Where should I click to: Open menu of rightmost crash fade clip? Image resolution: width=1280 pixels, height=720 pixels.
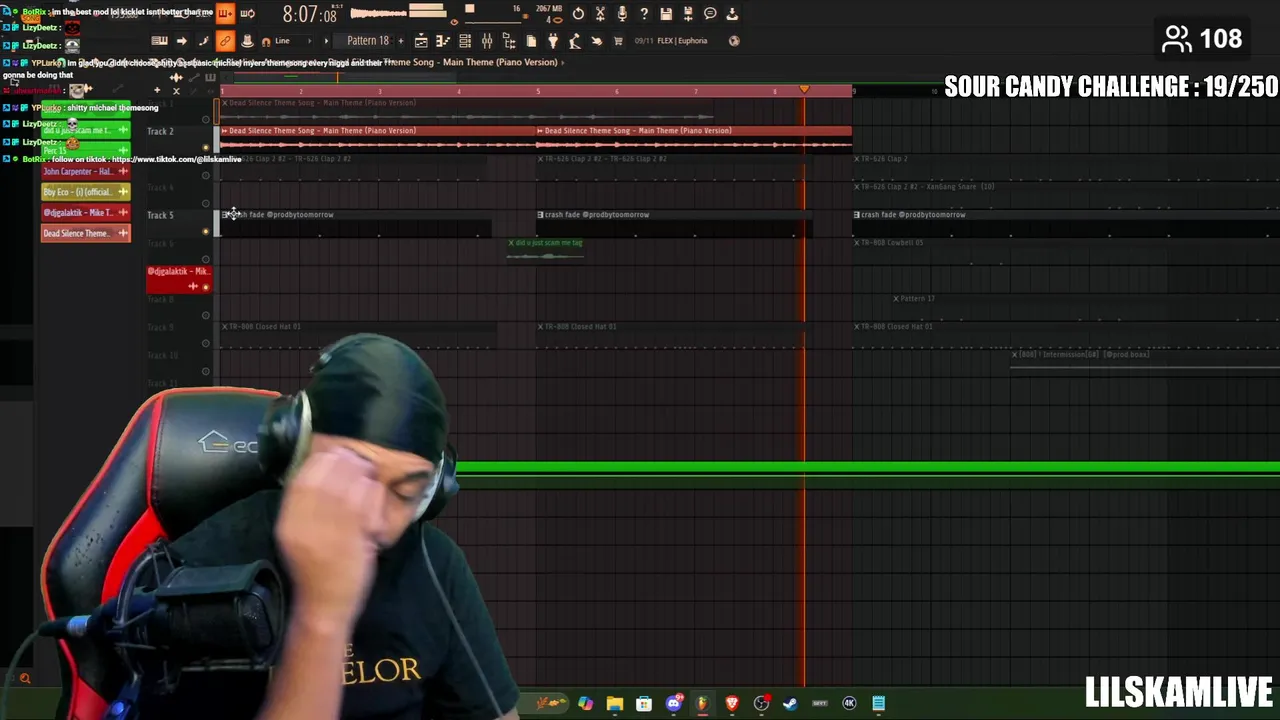[x=857, y=214]
